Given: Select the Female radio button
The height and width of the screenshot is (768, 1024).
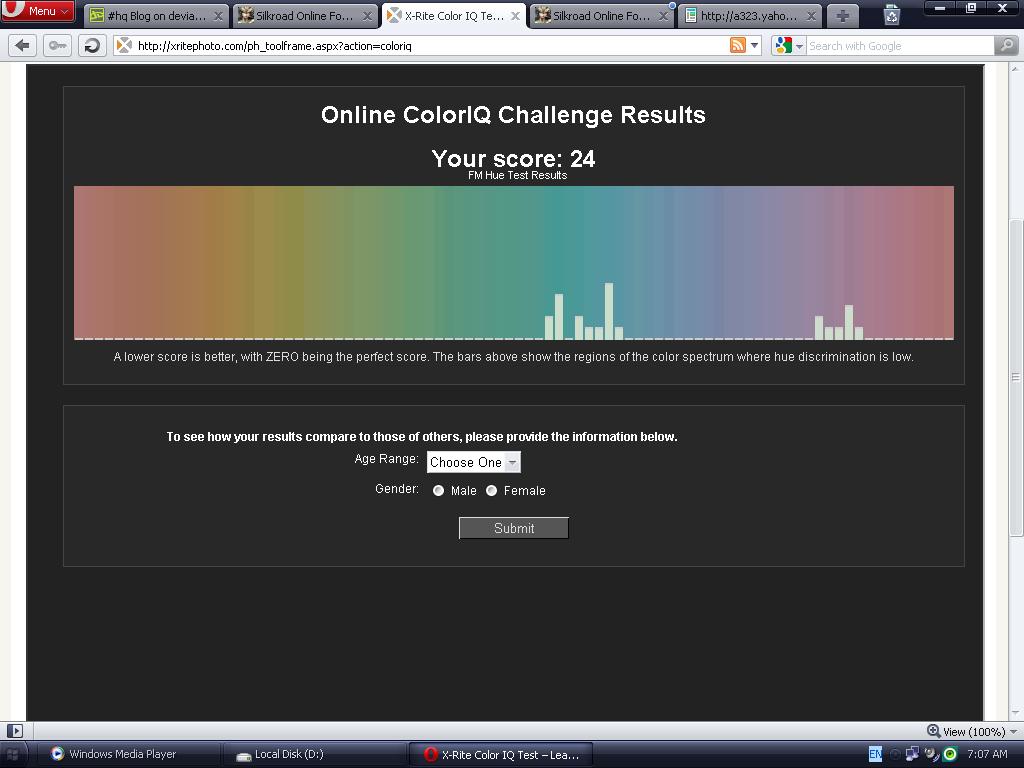Looking at the screenshot, I should (x=491, y=491).
